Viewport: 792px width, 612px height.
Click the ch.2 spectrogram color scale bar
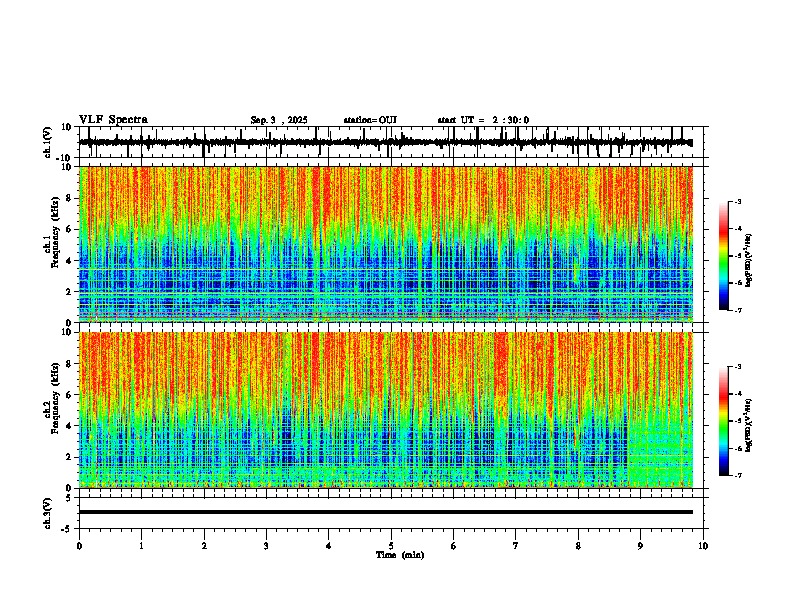(x=723, y=421)
